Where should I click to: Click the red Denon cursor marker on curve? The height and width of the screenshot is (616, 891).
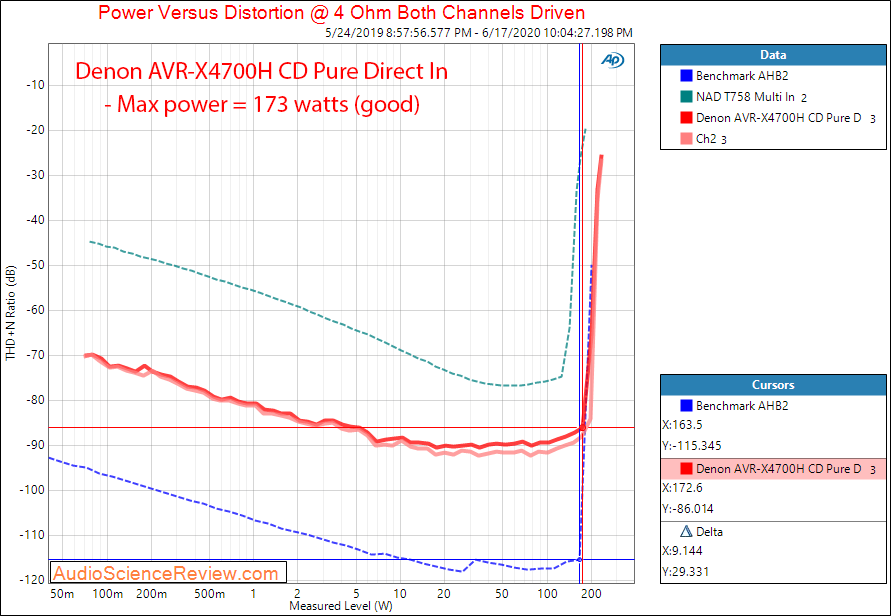582,427
